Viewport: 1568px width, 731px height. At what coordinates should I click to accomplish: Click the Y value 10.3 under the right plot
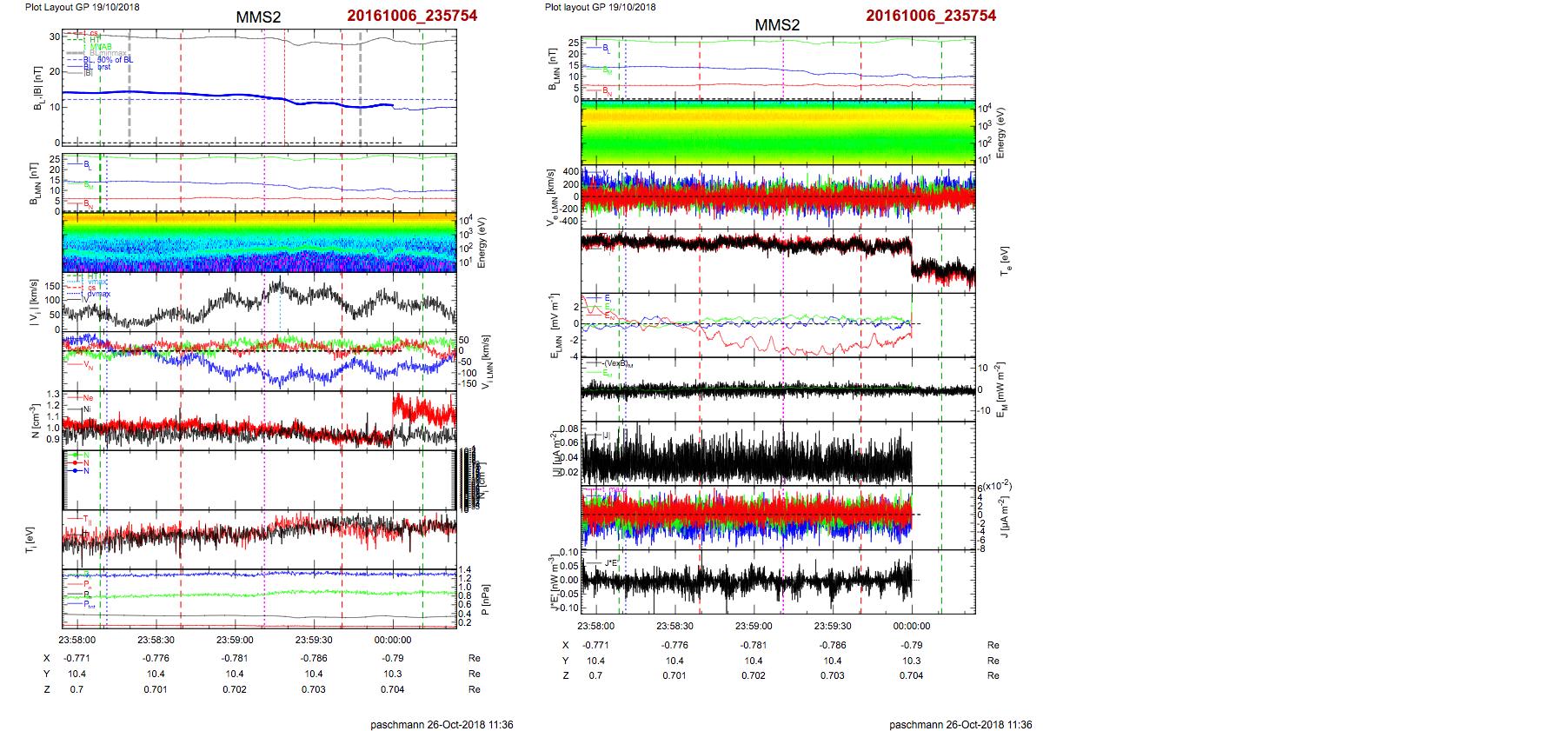pyautogui.click(x=911, y=661)
